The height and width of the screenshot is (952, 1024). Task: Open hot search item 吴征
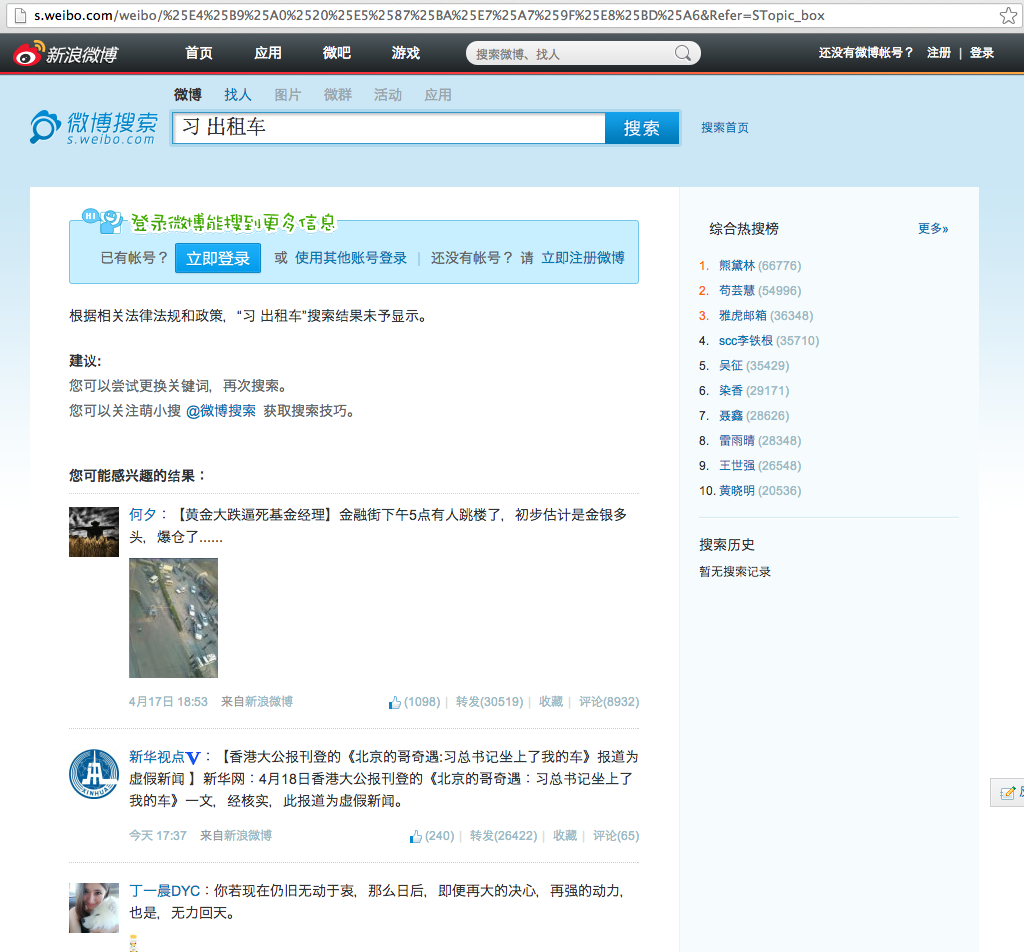[731, 366]
